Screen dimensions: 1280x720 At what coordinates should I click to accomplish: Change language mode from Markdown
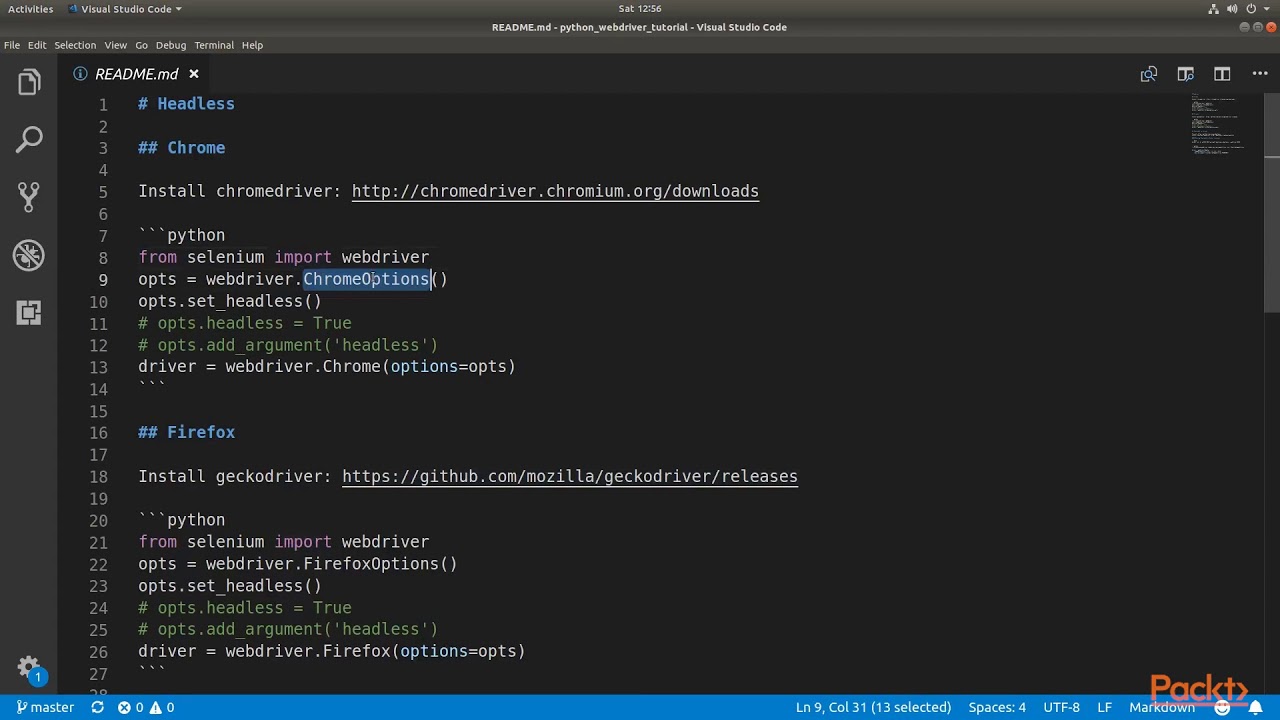(x=1162, y=707)
